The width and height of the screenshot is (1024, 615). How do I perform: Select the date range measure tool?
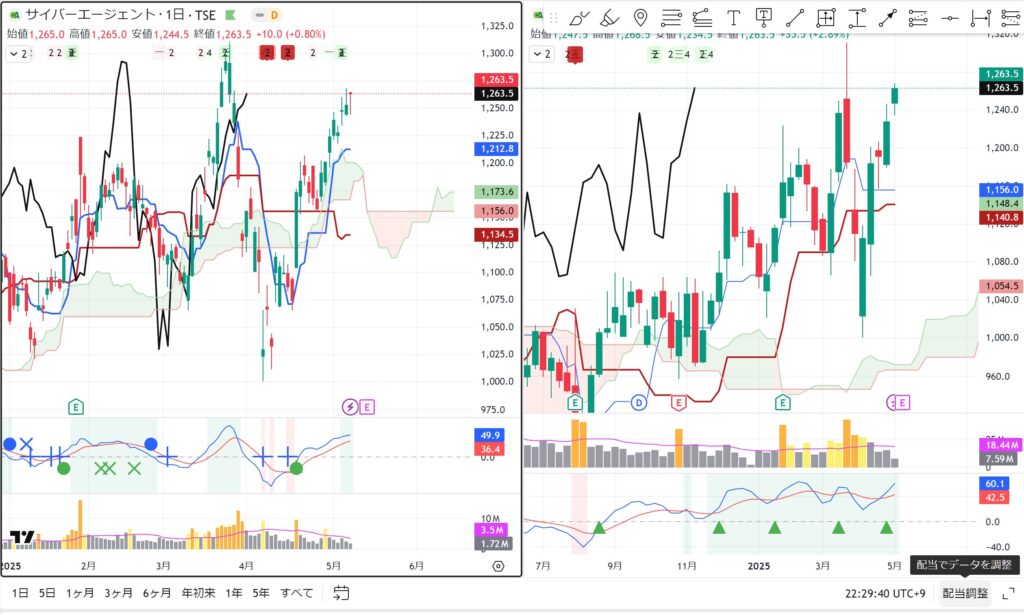point(980,18)
